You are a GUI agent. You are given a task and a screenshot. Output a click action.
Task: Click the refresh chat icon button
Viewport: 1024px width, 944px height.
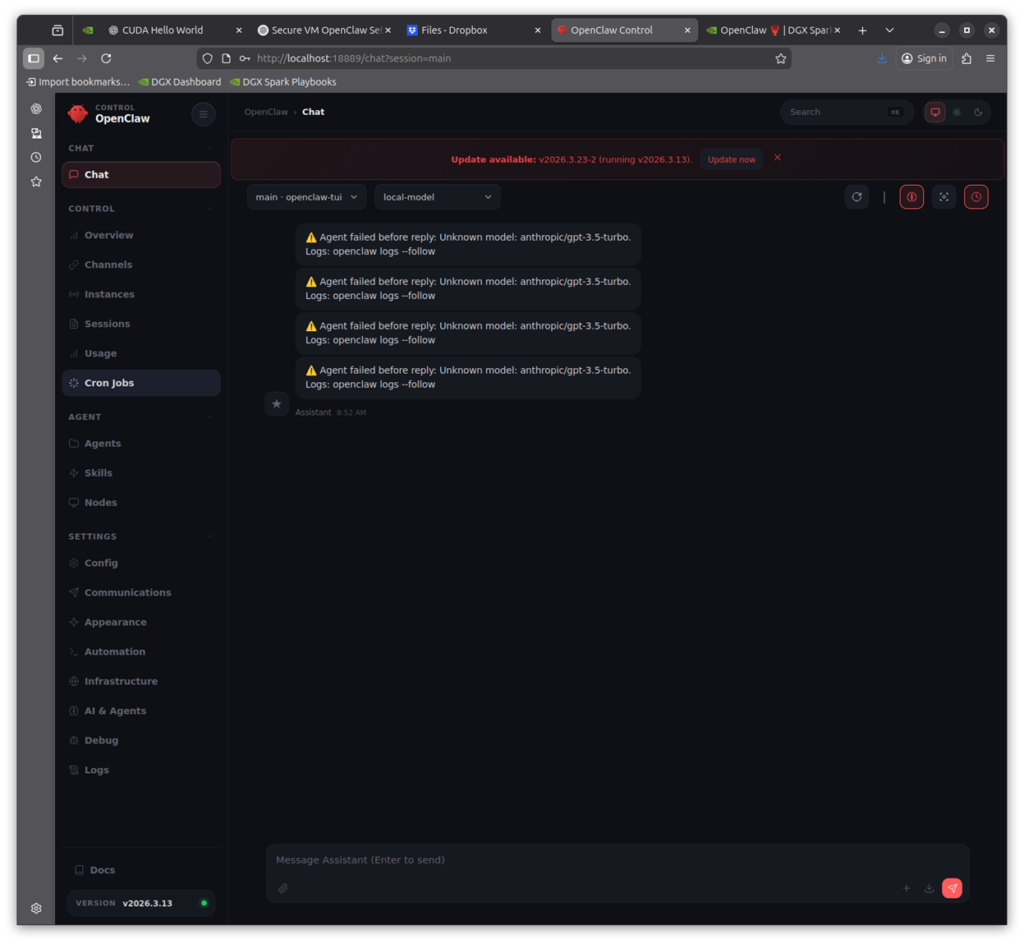click(856, 197)
